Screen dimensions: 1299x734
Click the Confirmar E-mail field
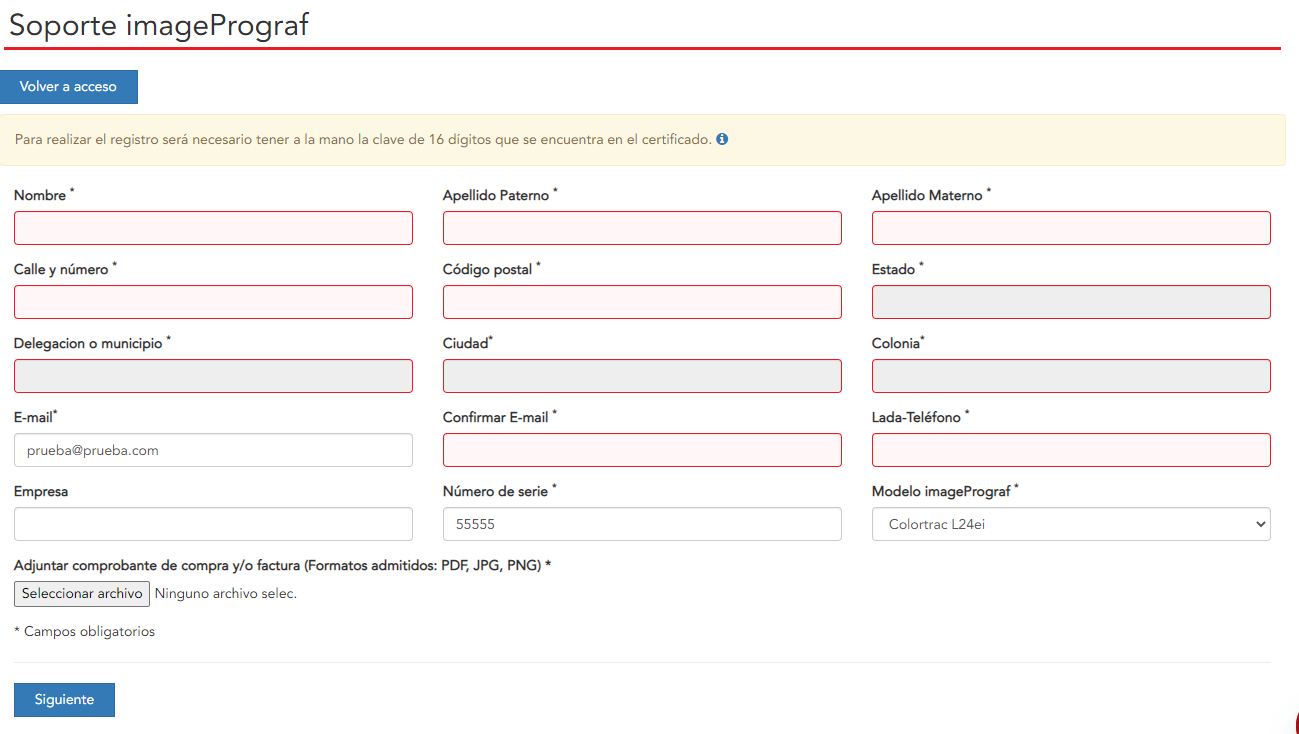click(x=642, y=450)
